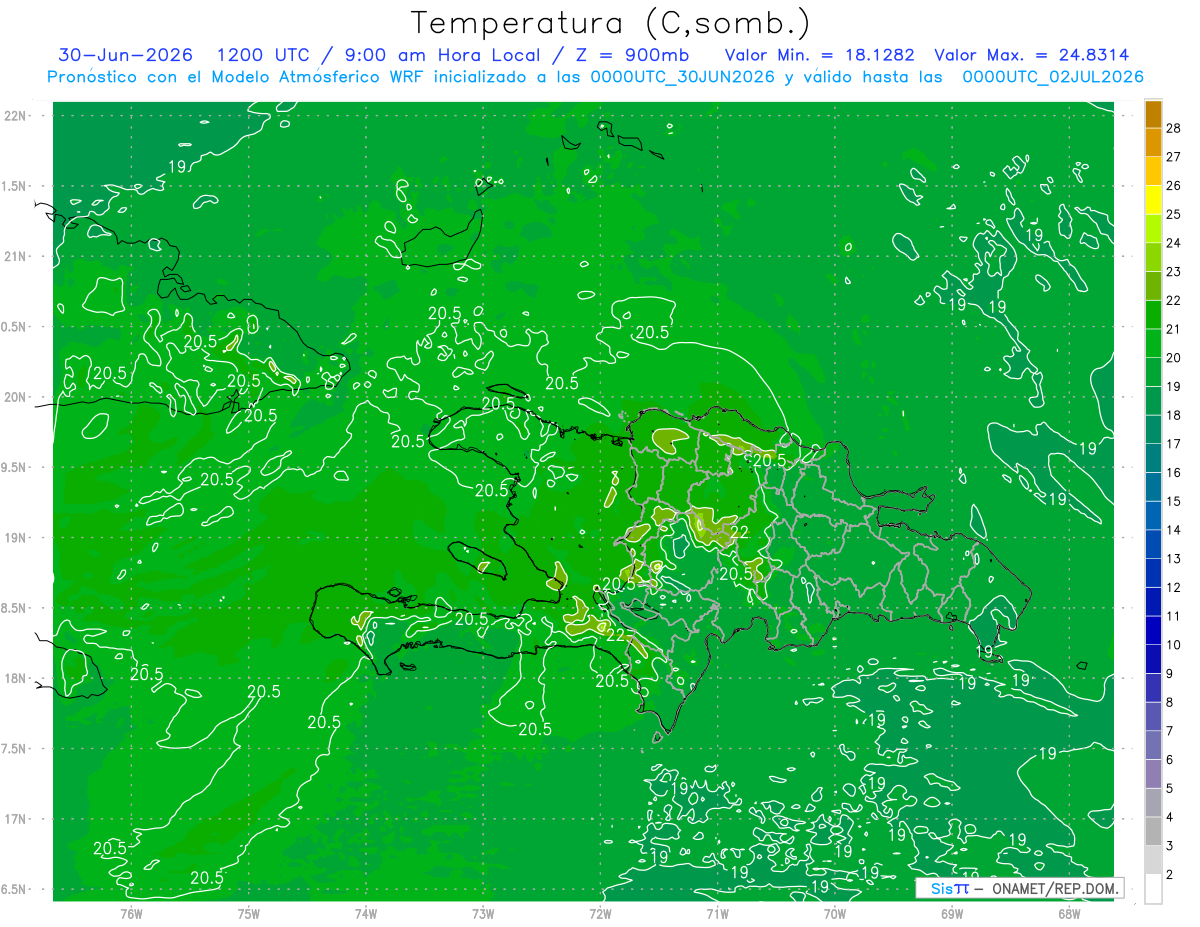Click the '69W' longitude axis label
Image resolution: width=1200 pixels, height=927 pixels.
click(952, 913)
